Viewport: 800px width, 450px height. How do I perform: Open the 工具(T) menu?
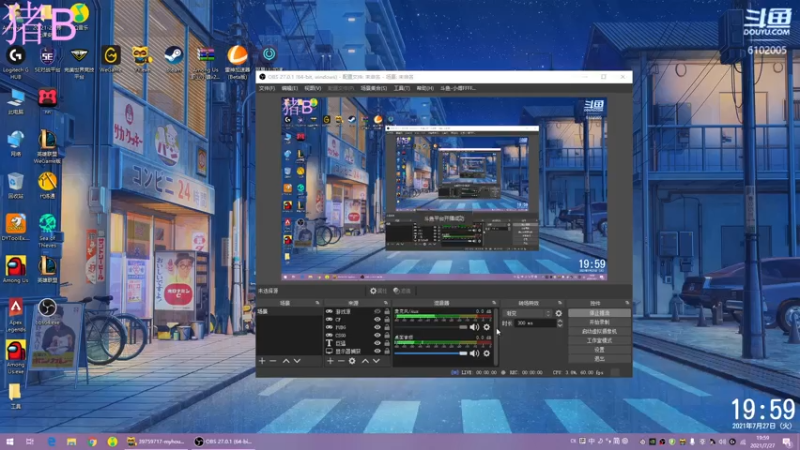tap(402, 88)
